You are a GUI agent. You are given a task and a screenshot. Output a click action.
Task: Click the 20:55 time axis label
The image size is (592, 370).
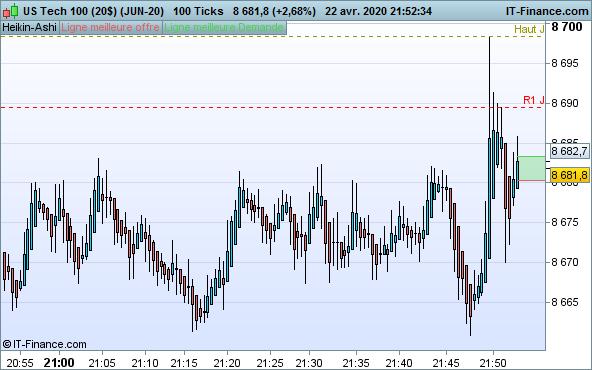pyautogui.click(x=20, y=363)
